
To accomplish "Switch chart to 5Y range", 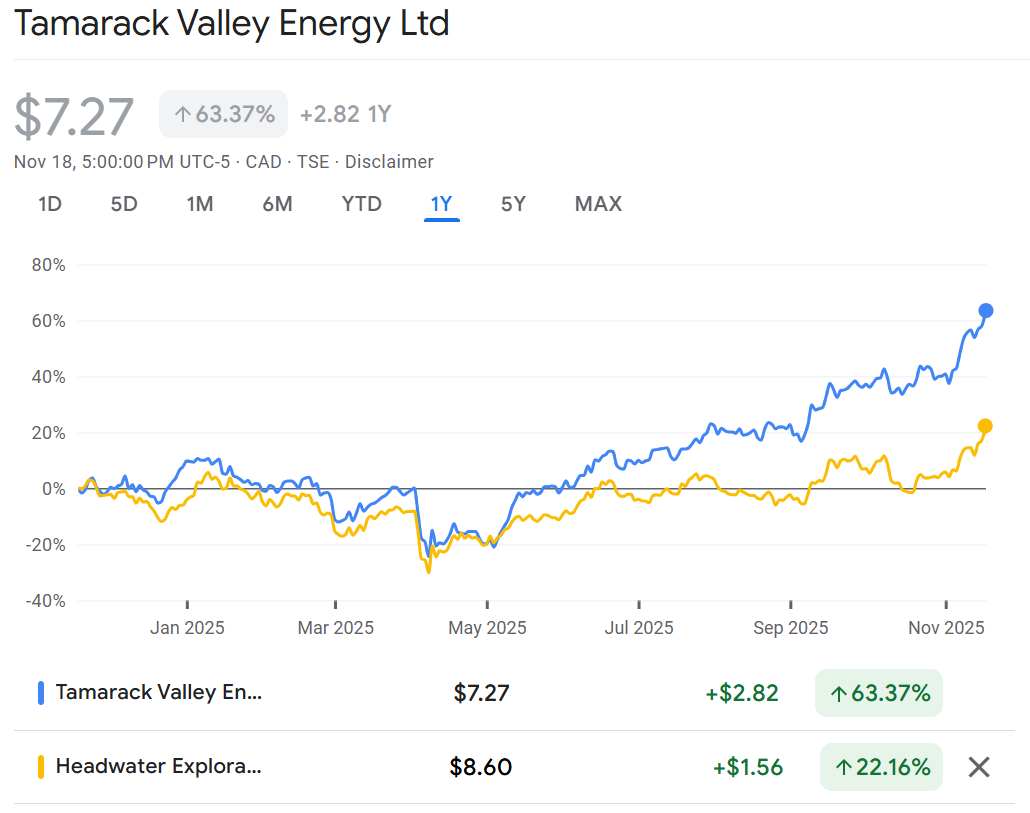I will (x=513, y=204).
